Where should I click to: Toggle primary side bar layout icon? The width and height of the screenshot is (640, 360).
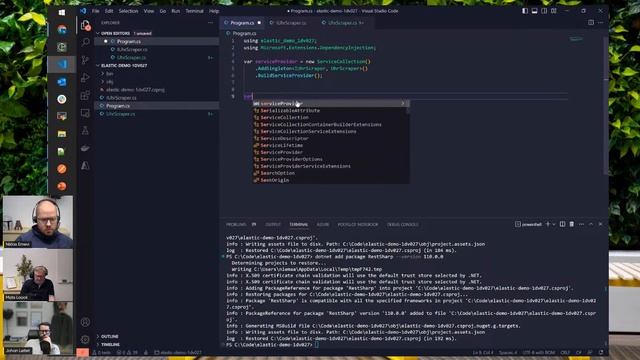pos(525,11)
